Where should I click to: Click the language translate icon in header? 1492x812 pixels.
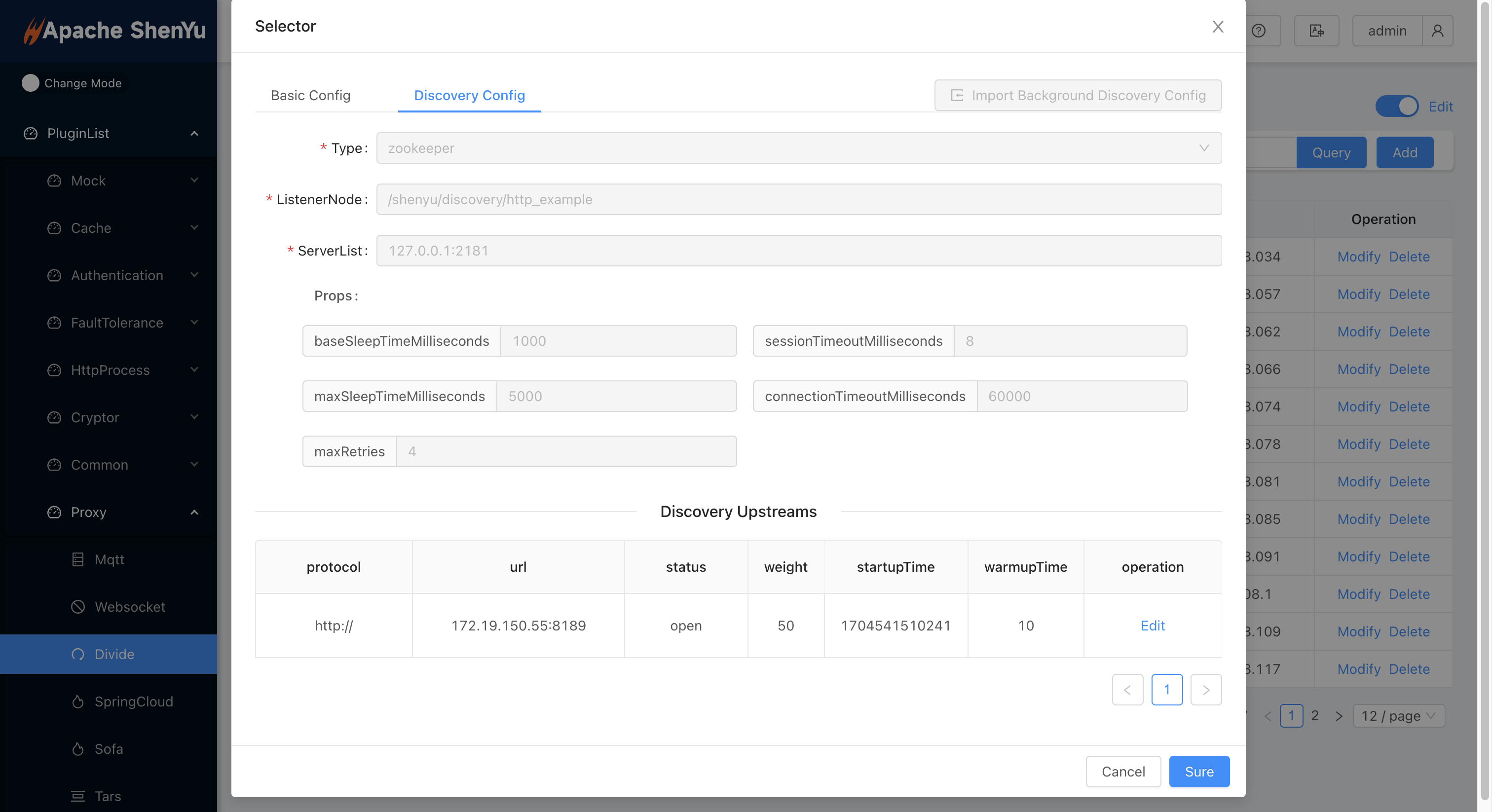[1316, 31]
